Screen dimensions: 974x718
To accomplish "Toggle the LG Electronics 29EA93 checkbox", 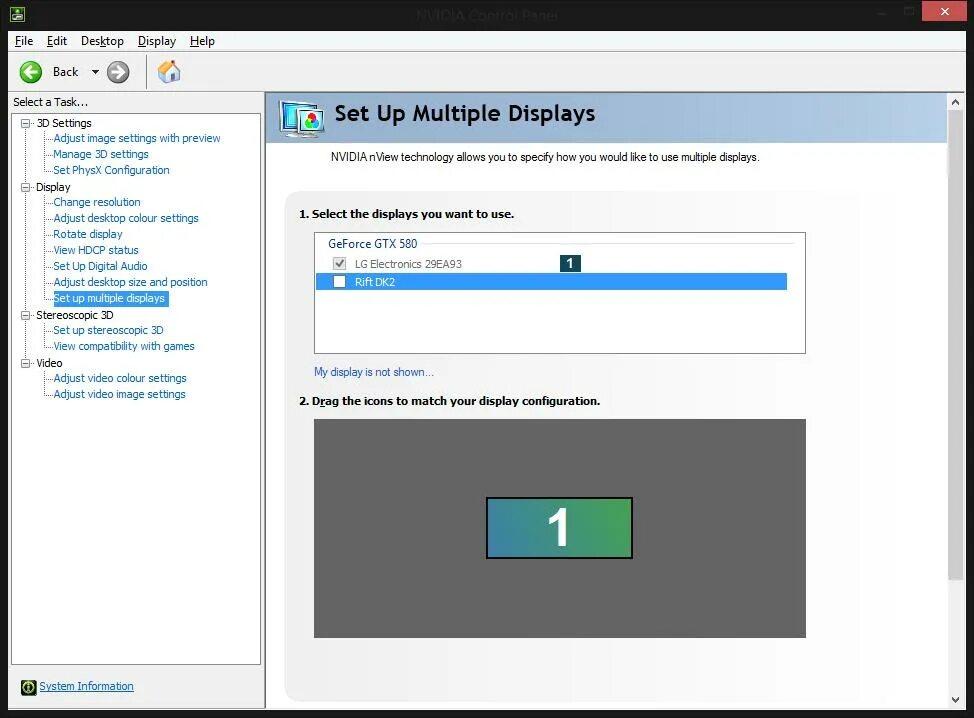I will (339, 263).
